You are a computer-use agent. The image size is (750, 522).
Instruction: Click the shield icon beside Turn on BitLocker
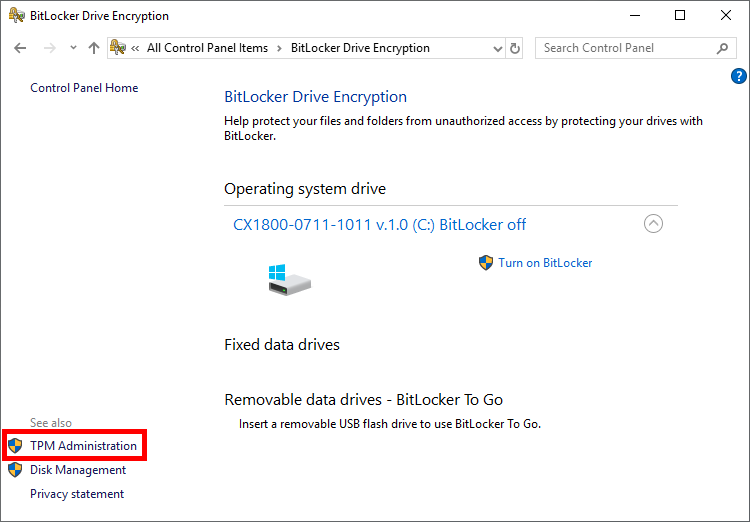pos(486,263)
